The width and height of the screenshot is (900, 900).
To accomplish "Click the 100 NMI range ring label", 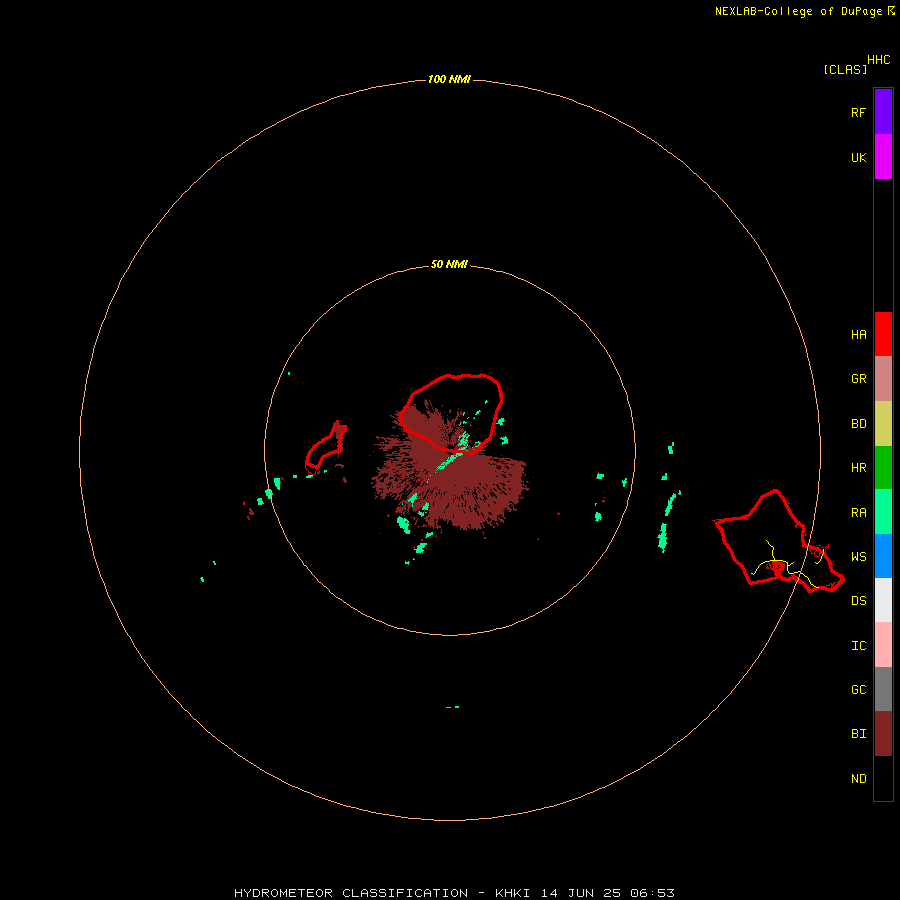I will (x=449, y=79).
